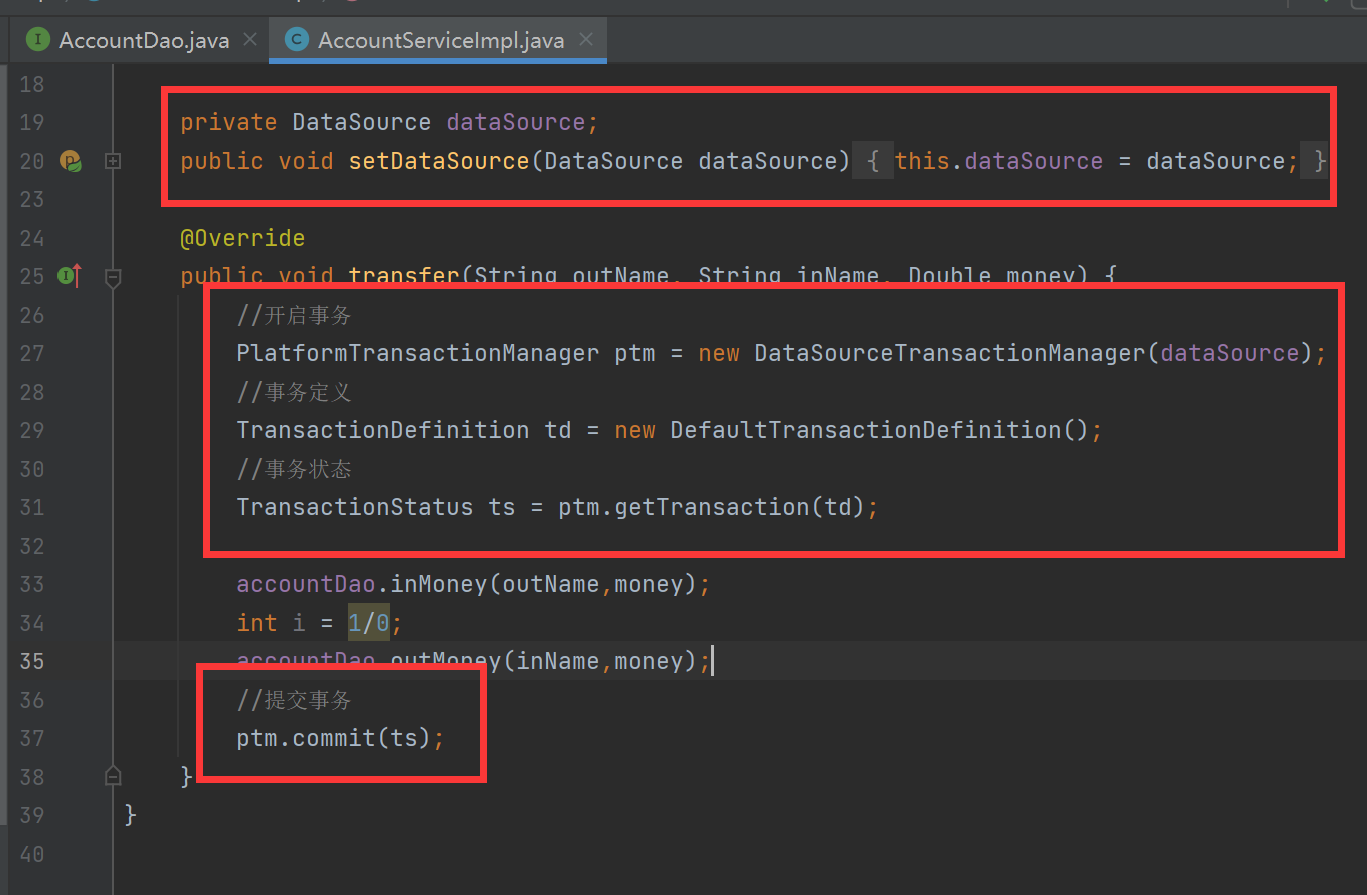
Task: Click the //提交事务 comment
Action: pyautogui.click(x=294, y=700)
